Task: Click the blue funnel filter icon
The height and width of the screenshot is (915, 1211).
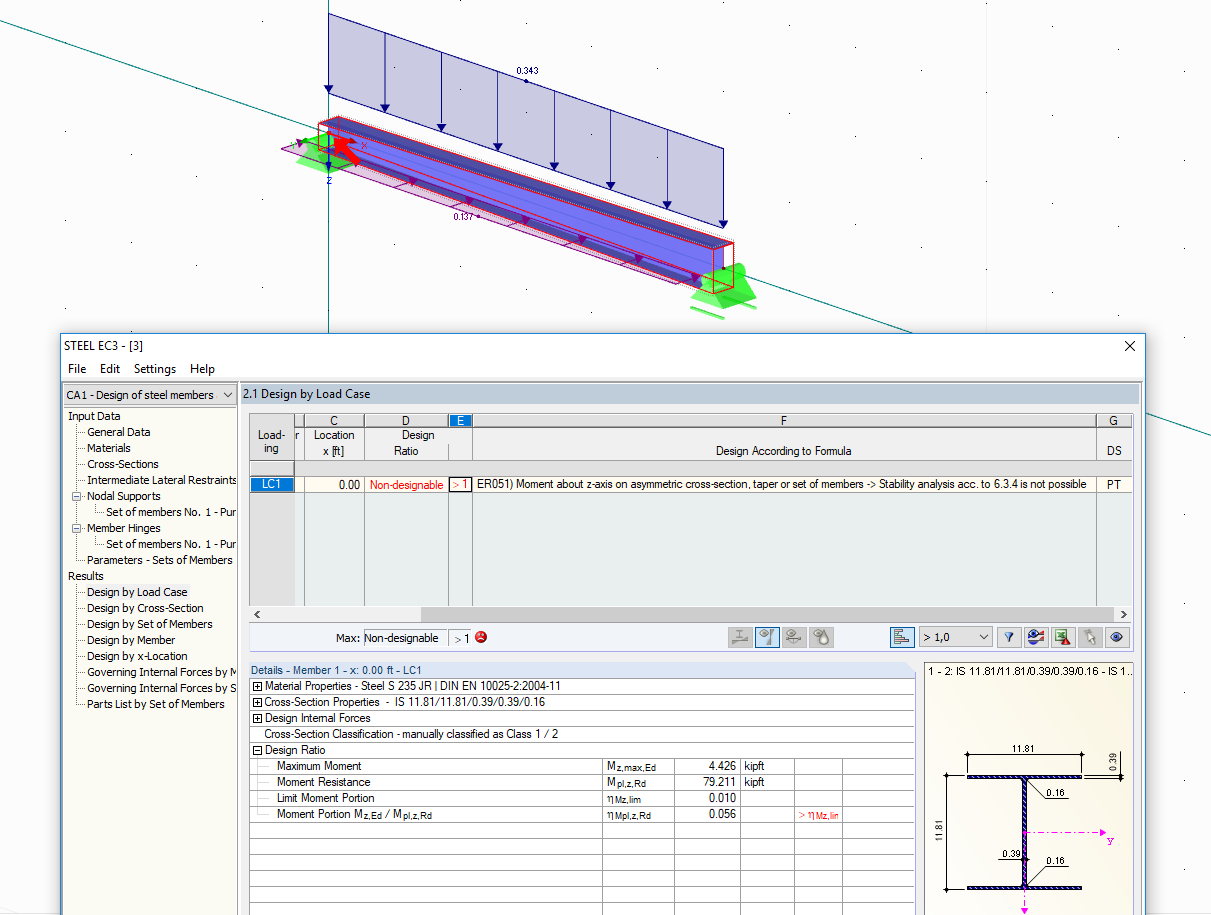Action: coord(1009,637)
